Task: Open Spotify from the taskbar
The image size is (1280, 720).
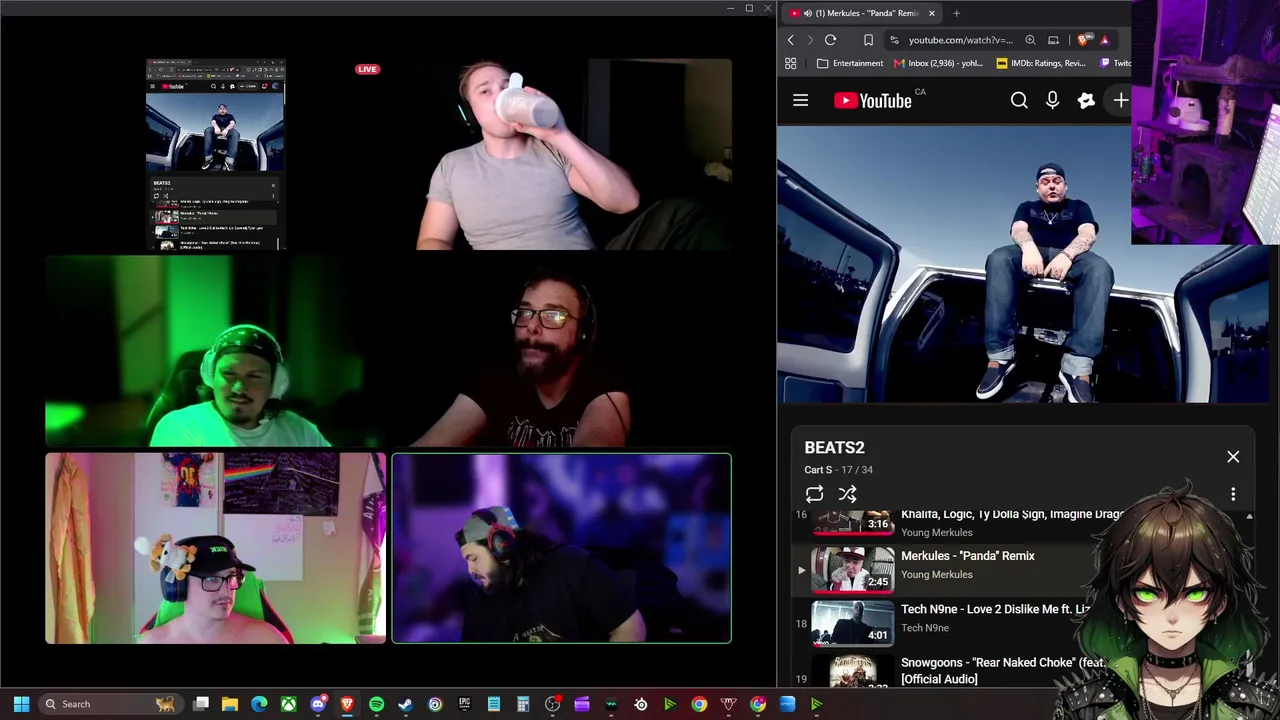Action: pos(376,704)
